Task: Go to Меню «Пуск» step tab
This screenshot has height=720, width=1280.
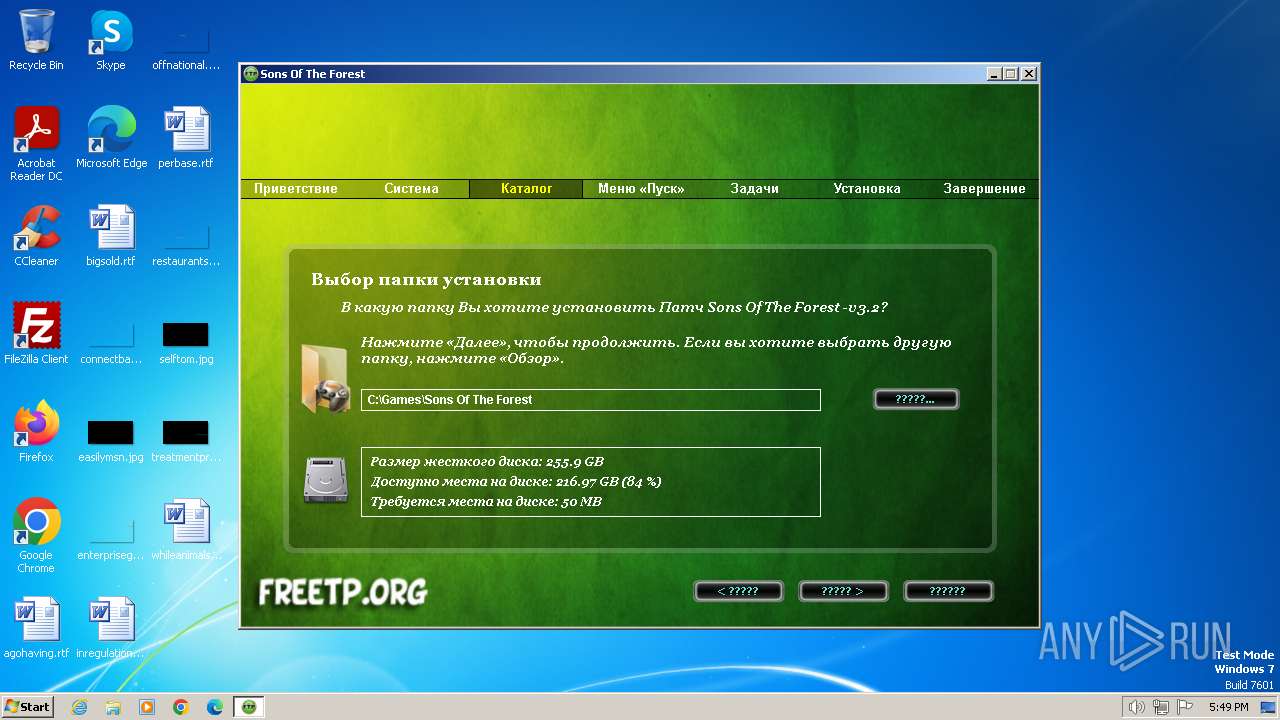Action: click(641, 189)
